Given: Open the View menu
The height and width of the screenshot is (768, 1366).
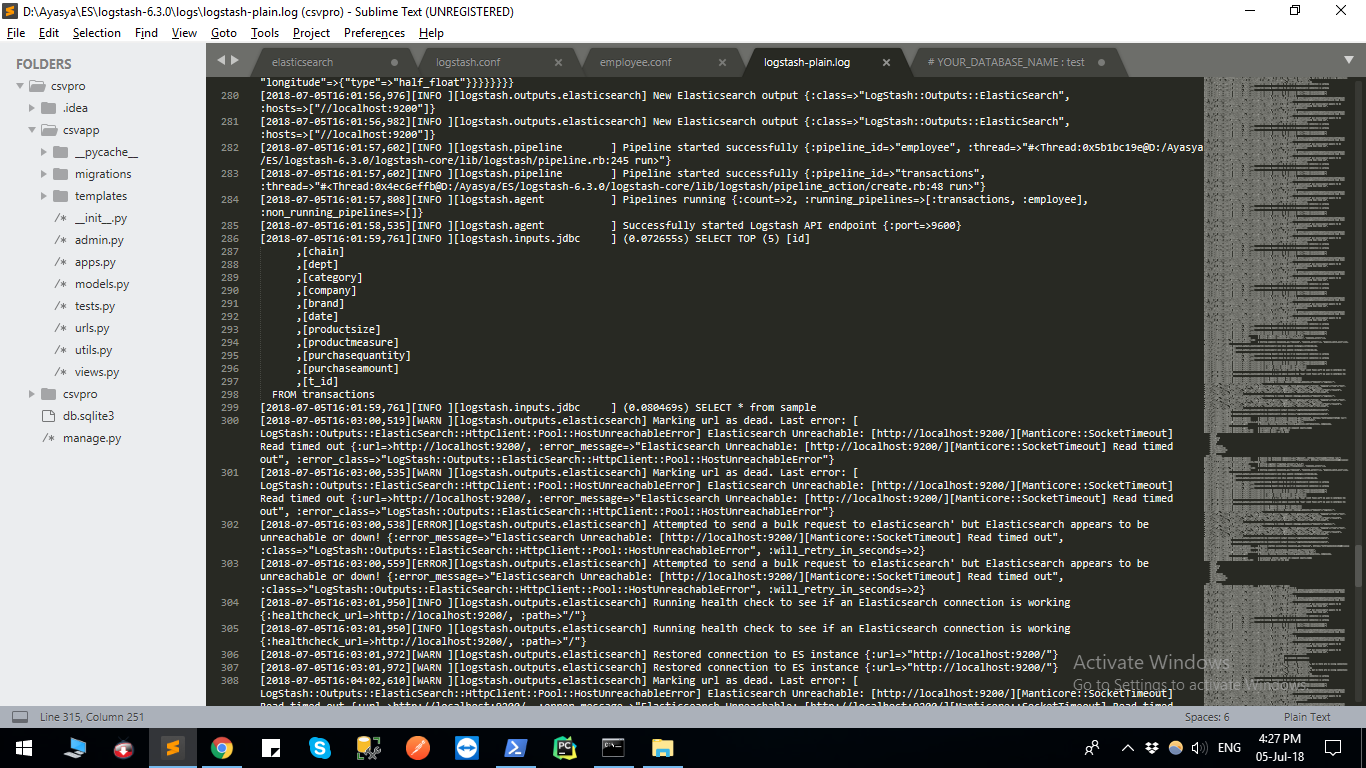Looking at the screenshot, I should (x=184, y=33).
